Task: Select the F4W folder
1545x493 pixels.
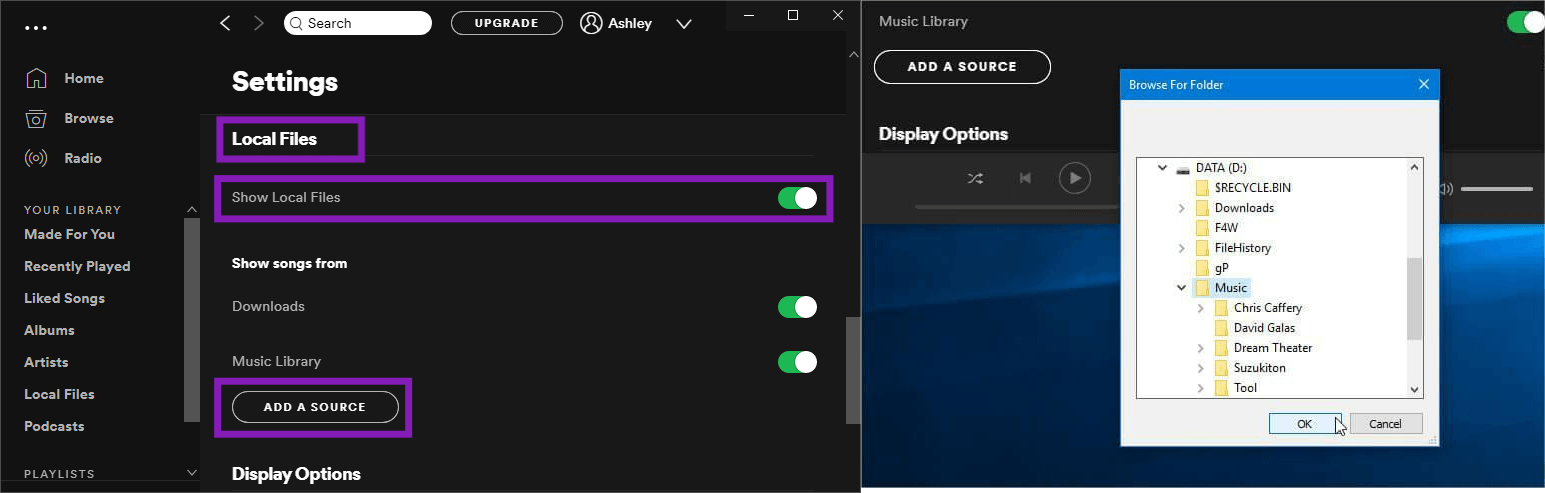Action: [1217, 228]
